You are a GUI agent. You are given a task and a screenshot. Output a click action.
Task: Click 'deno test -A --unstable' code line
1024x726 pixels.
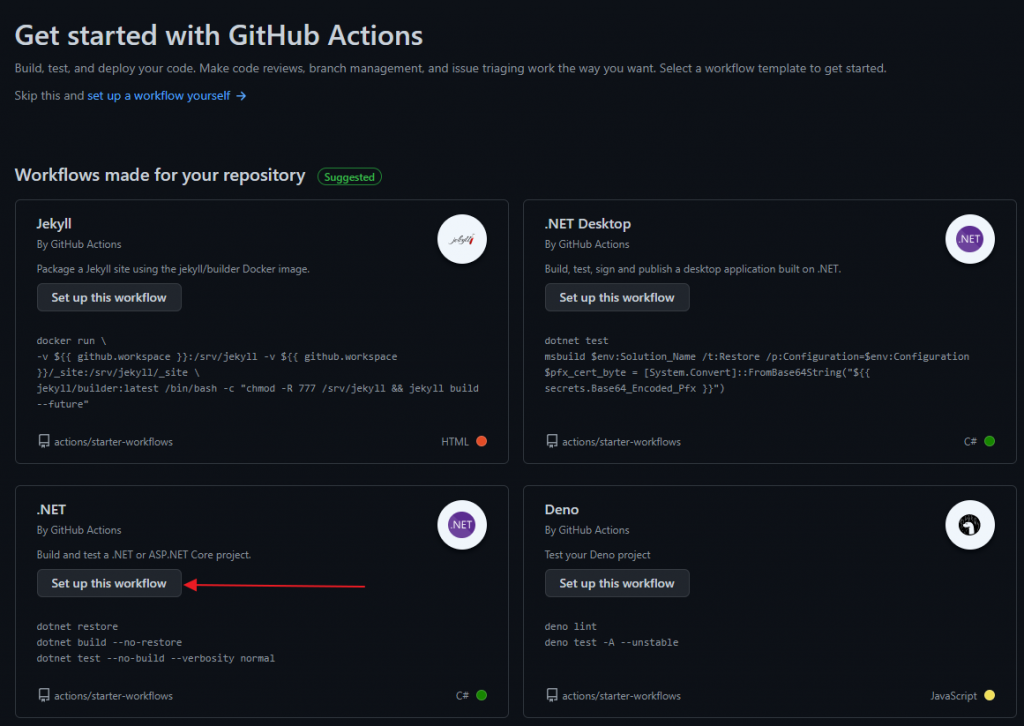611,642
